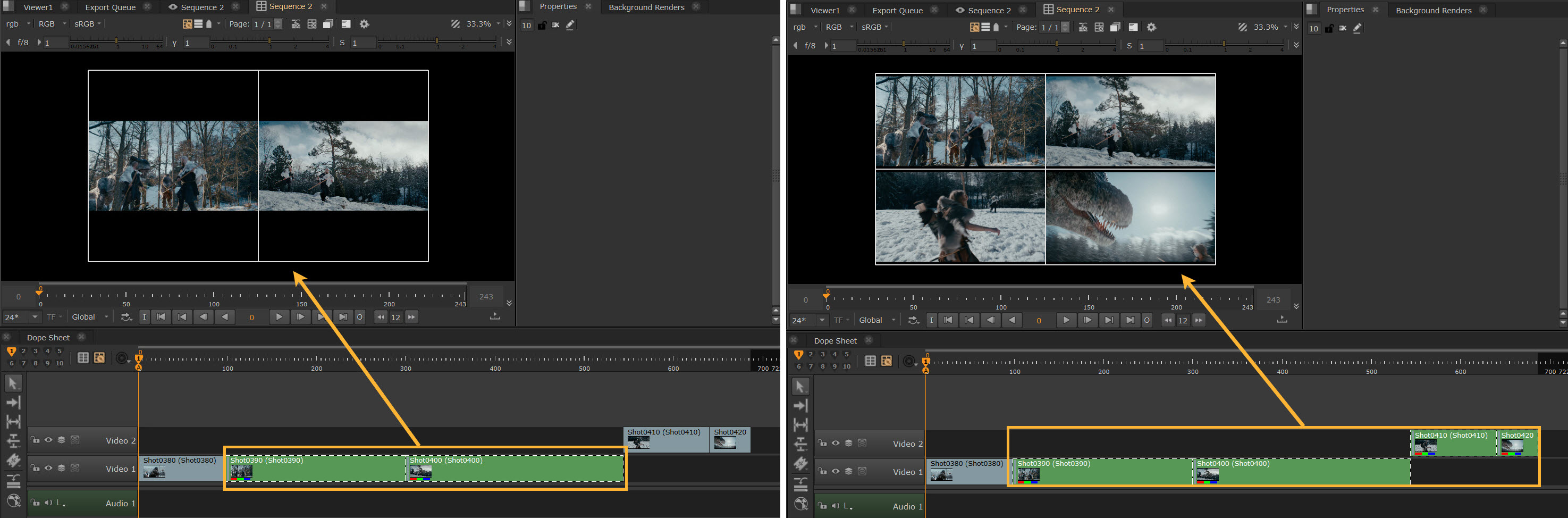Open the lowercase rgb layer dropdown, left viewer
Screen dimensions: 1568x518
coord(18,24)
